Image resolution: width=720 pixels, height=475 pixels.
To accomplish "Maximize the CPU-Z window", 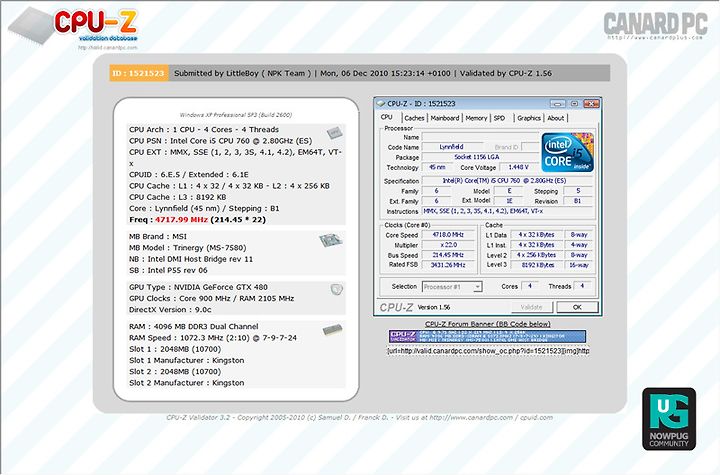I will [574, 104].
